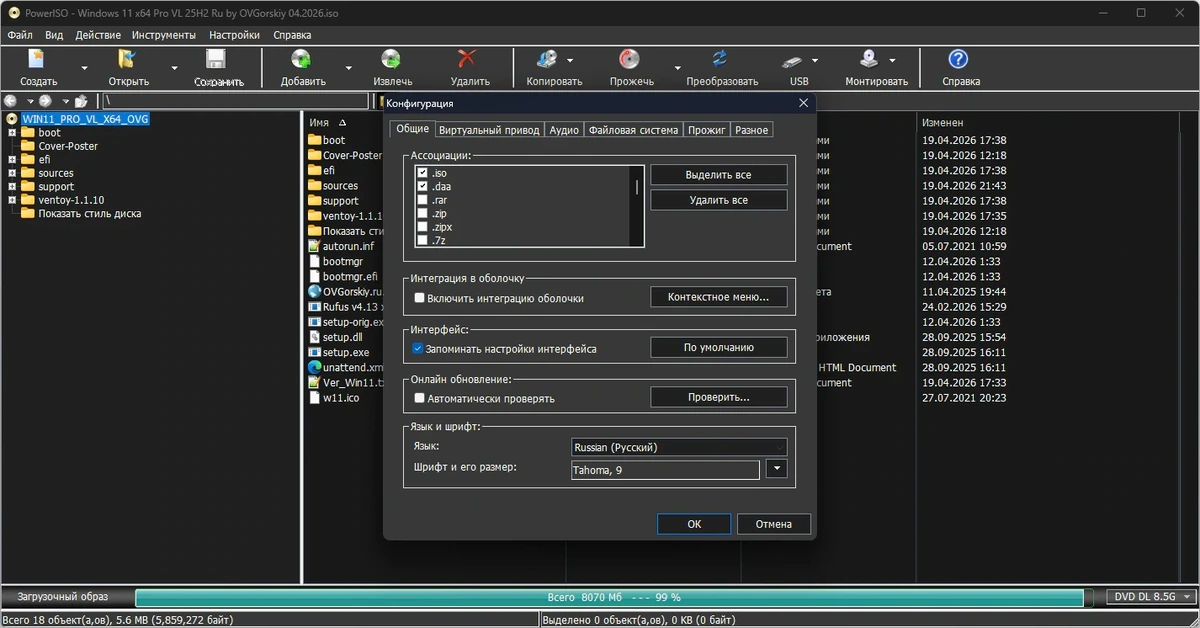Switch to the Файловая система tab
The height and width of the screenshot is (628, 1200).
[633, 130]
